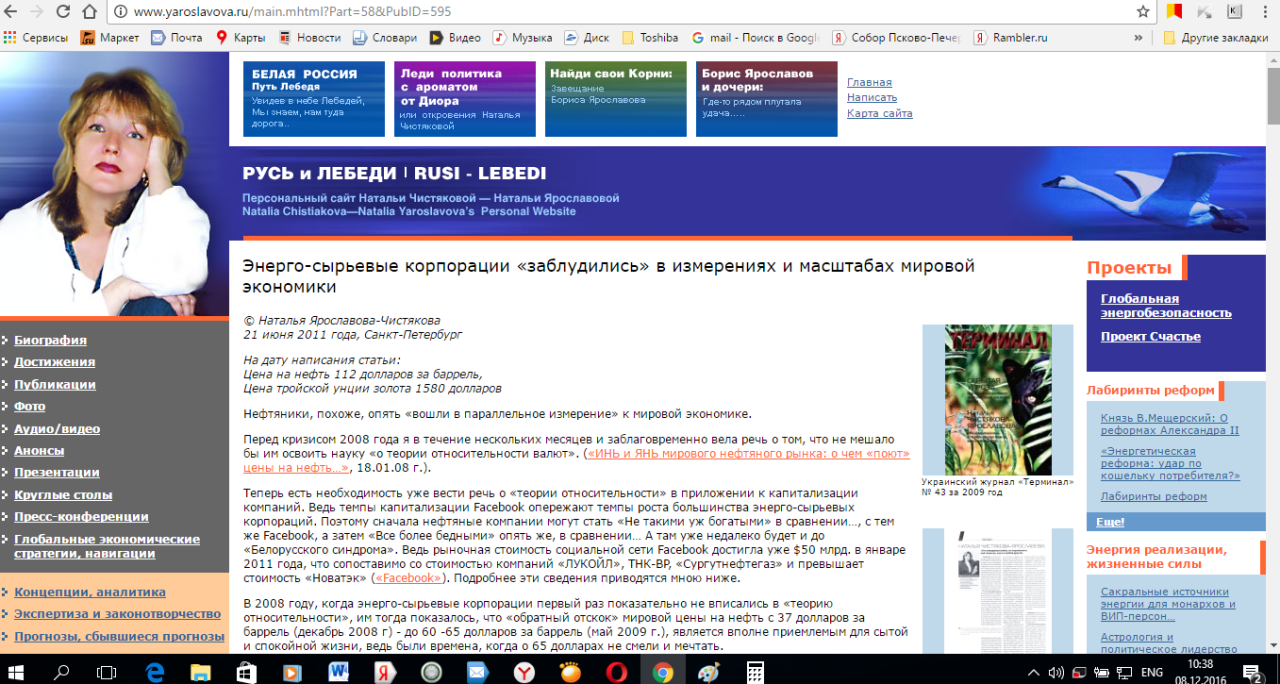Open the Лабиринты реформ list link
Viewport: 1280px width, 684px height.
(x=1154, y=496)
